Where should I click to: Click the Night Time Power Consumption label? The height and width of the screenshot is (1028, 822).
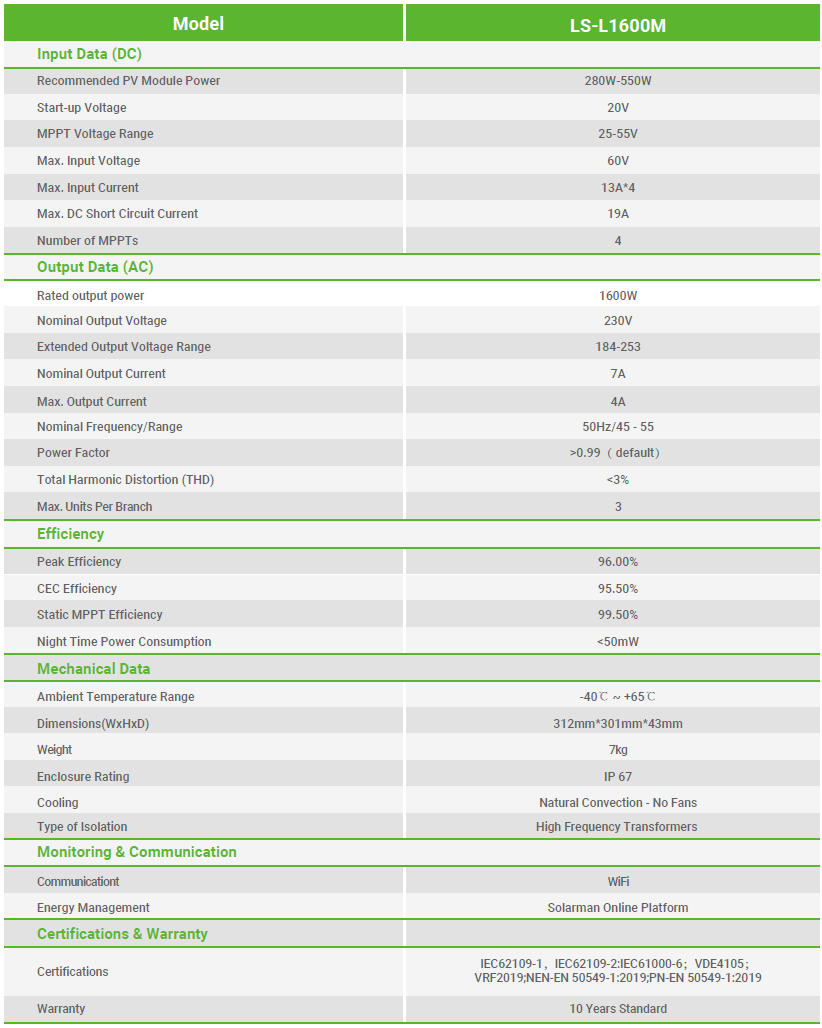tap(124, 642)
